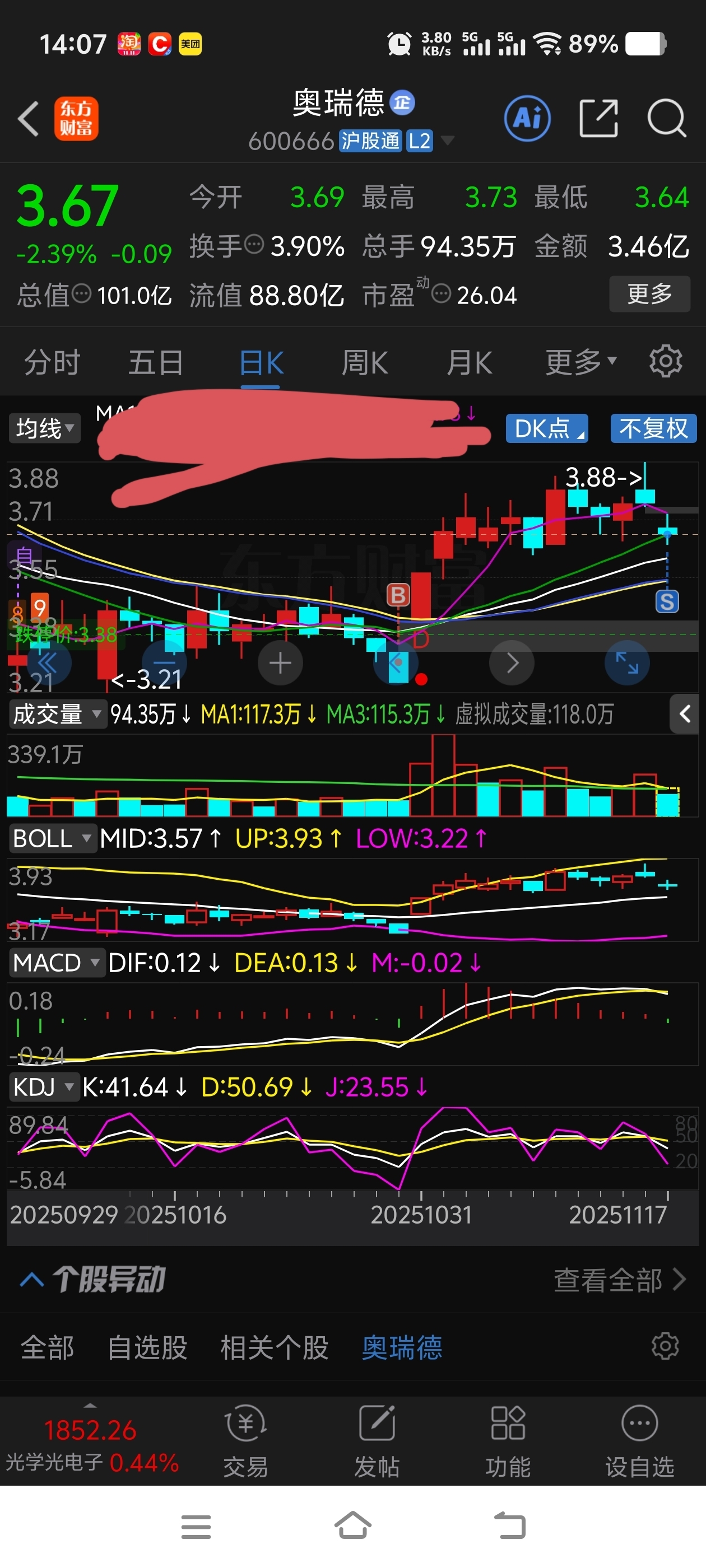This screenshot has width=706, height=1568.
Task: Tap 设自选 add-to-watchlist icon
Action: pos(640,1441)
